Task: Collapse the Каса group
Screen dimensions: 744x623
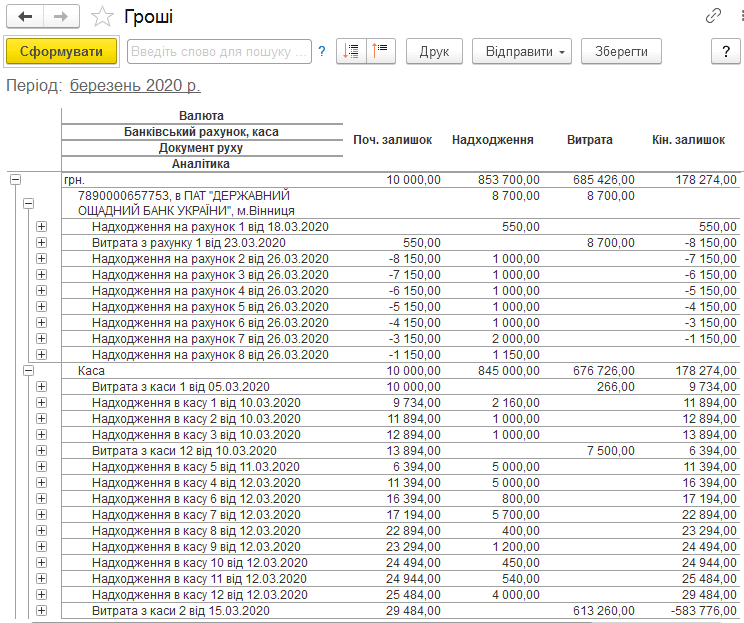Action: pos(29,371)
